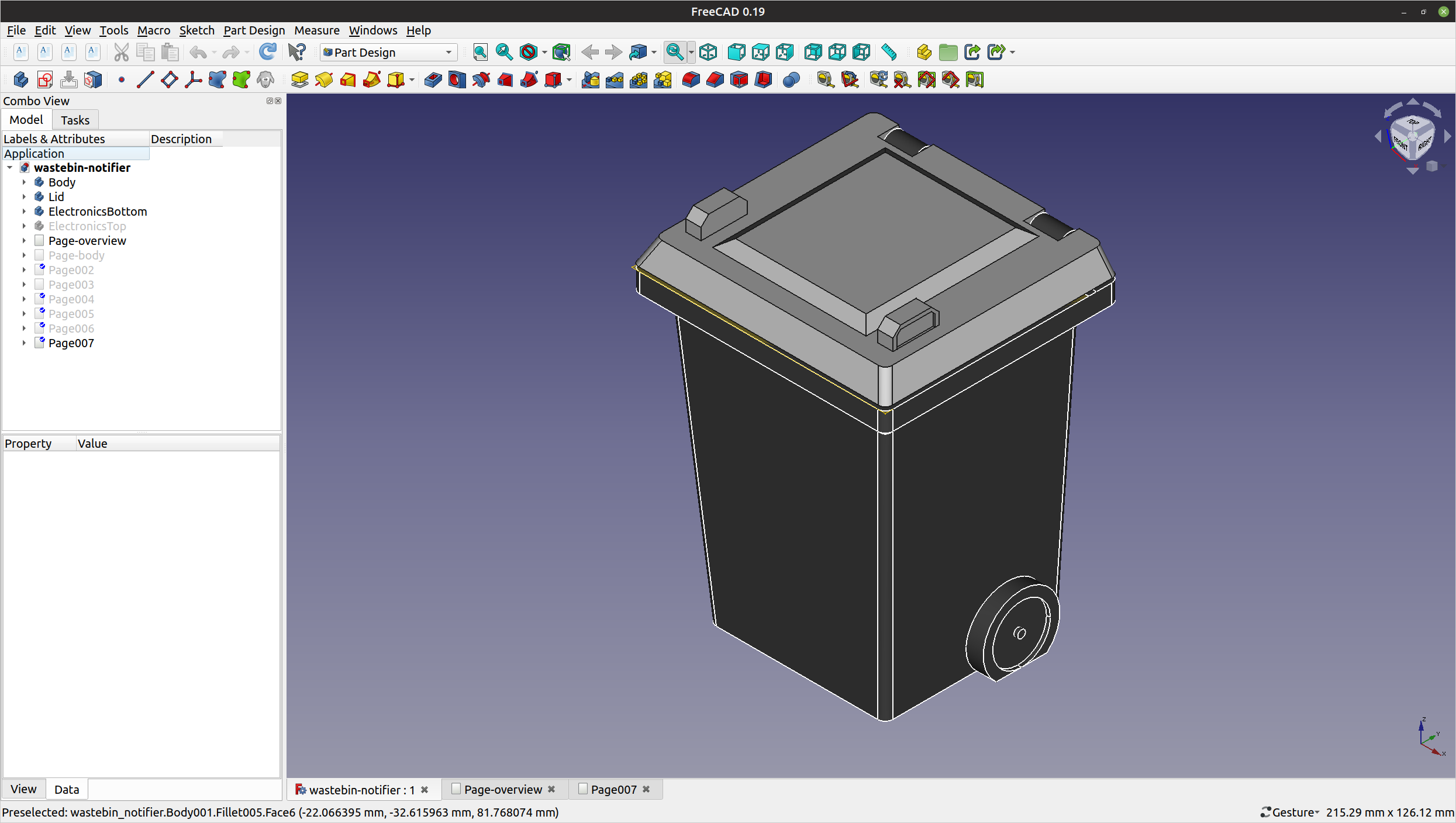Click the What's This help cursor
The image size is (1456, 823).
pyautogui.click(x=297, y=52)
